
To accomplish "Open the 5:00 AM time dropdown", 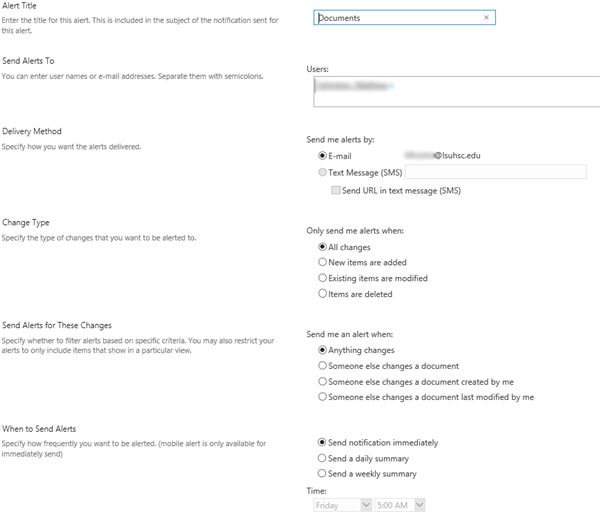I will click(x=400, y=506).
